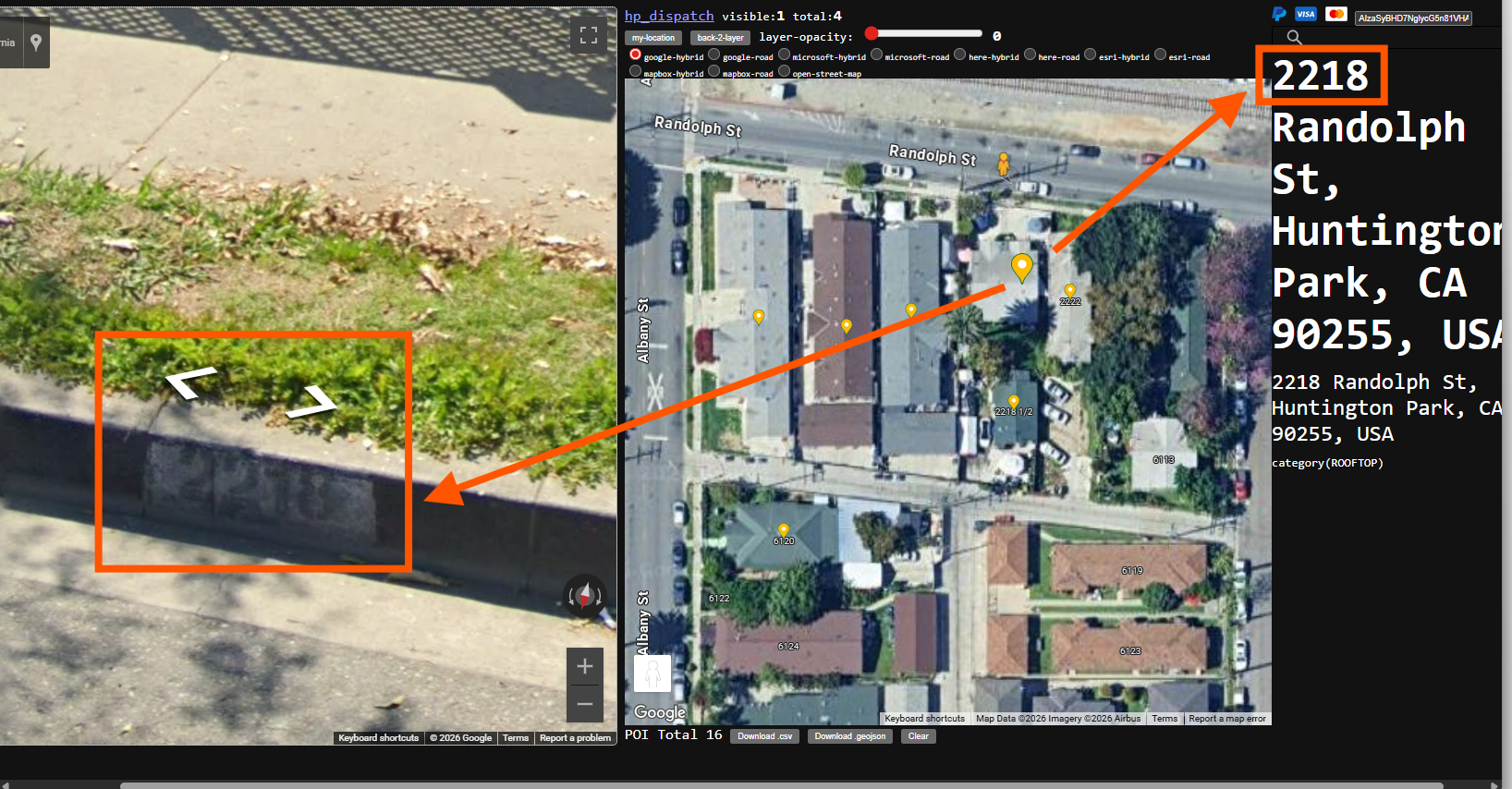The width and height of the screenshot is (1512, 789).
Task: Click the Street View location pin icon
Action: [36, 42]
